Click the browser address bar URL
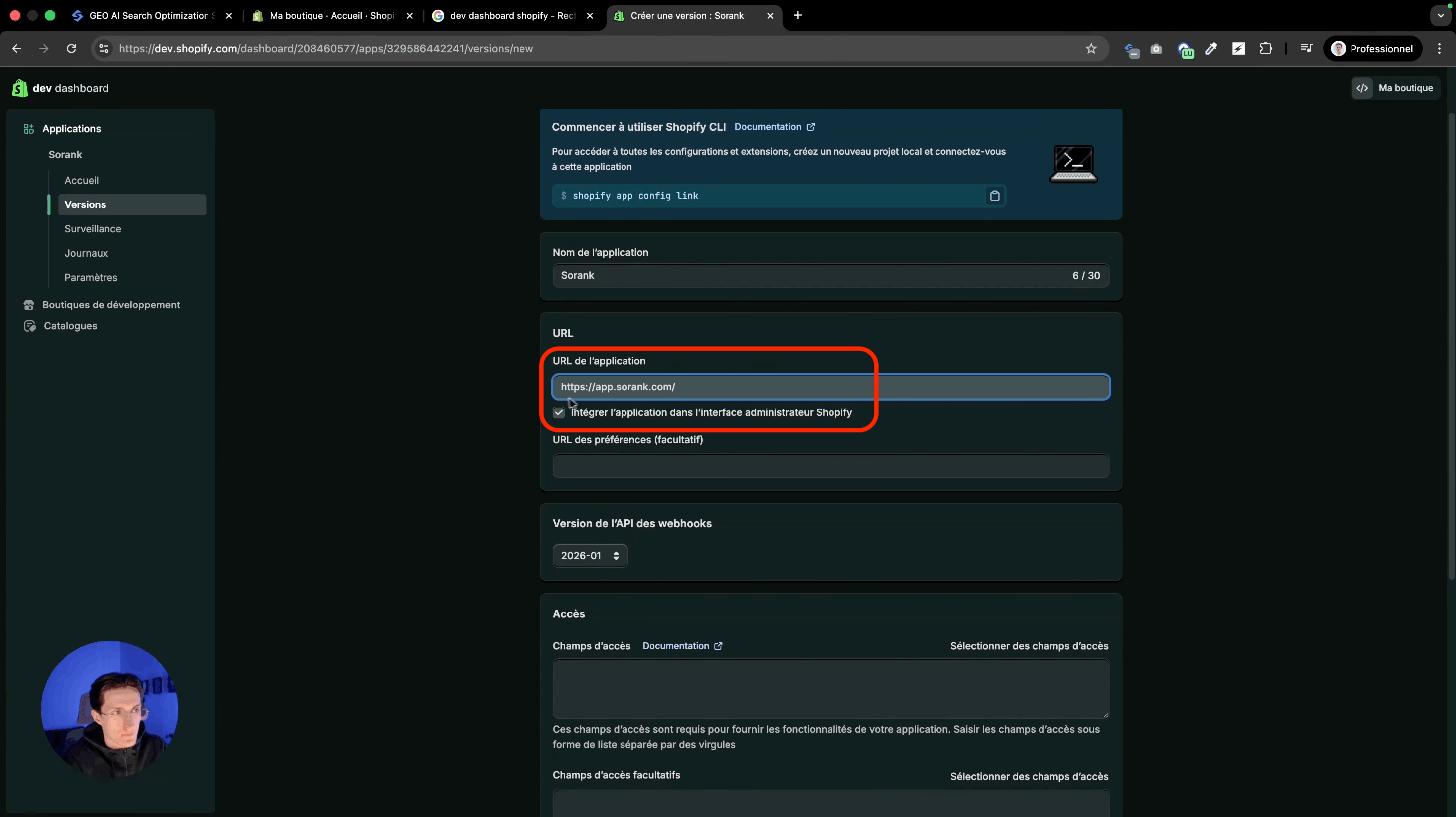Screen dimensions: 1456x817 pyautogui.click(x=326, y=49)
